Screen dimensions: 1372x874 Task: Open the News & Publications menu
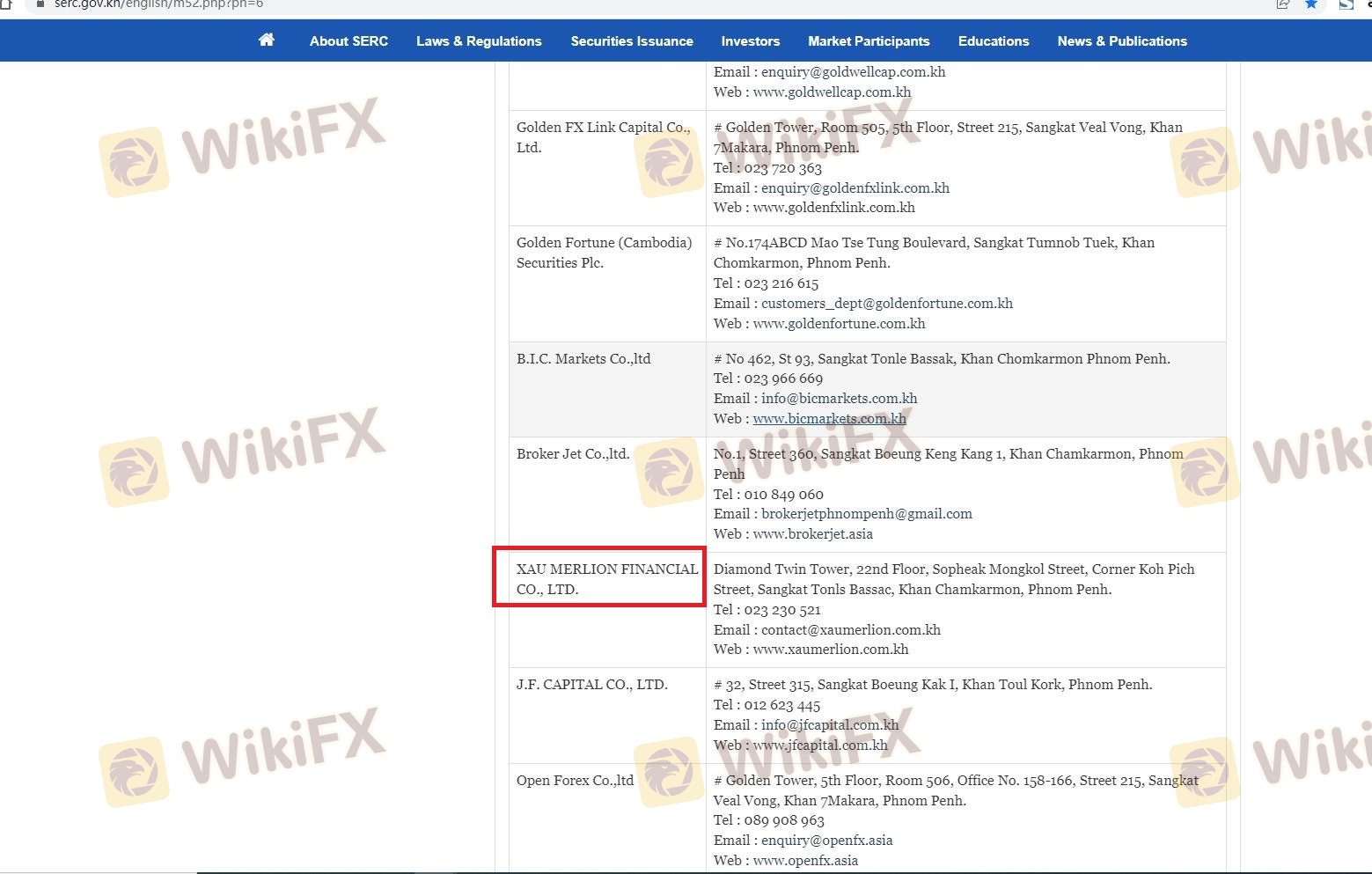tap(1121, 41)
